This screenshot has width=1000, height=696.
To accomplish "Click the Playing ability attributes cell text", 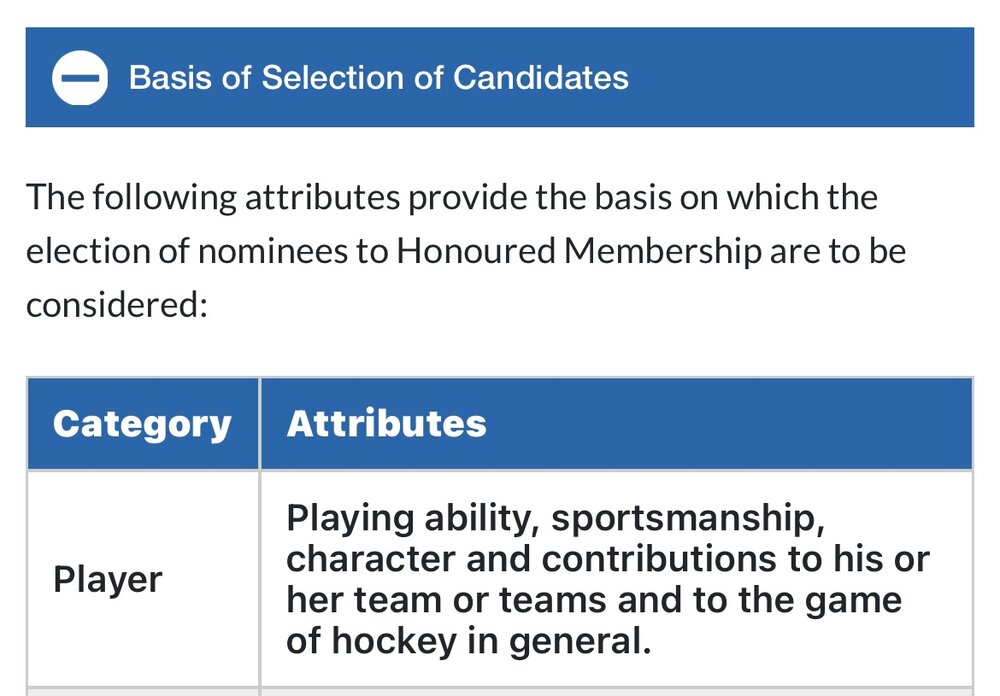I will 607,579.
